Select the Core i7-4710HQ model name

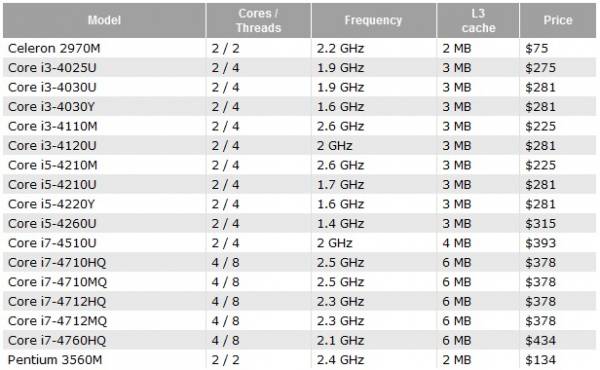[x=57, y=263]
